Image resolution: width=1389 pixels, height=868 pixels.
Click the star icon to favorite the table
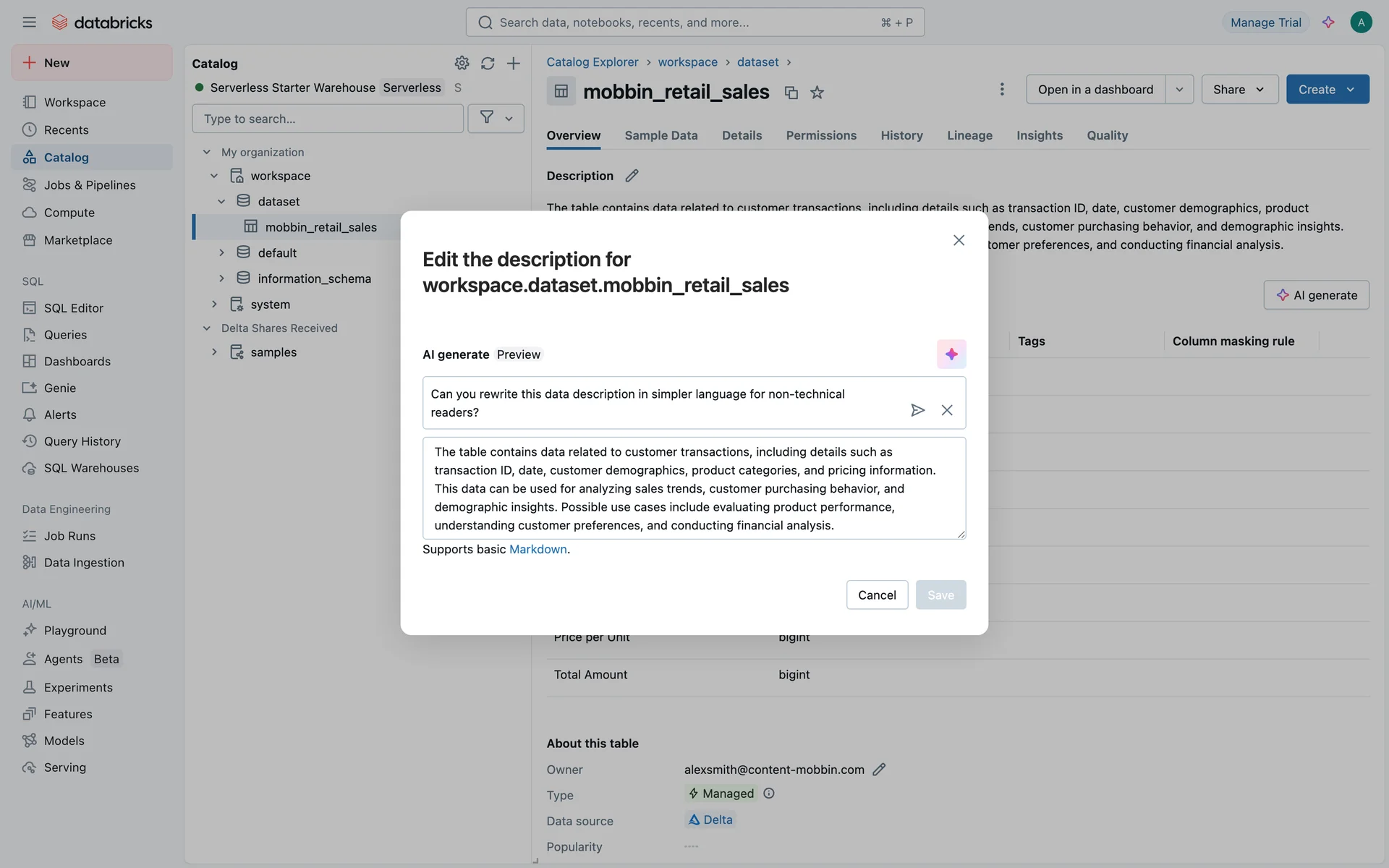pos(817,93)
